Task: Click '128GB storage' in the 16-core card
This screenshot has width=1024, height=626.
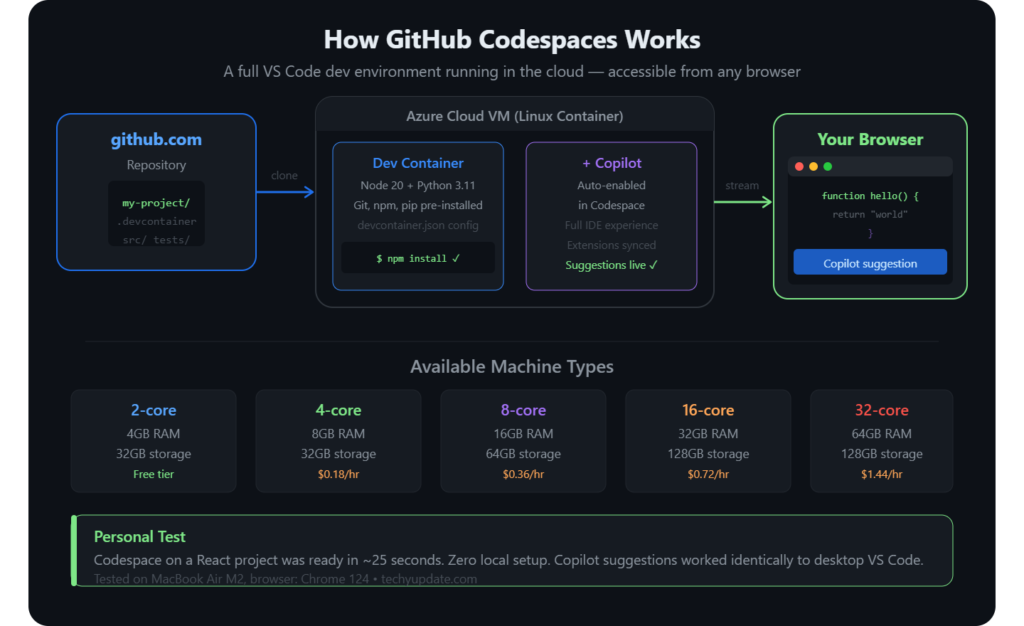Action: [x=708, y=454]
